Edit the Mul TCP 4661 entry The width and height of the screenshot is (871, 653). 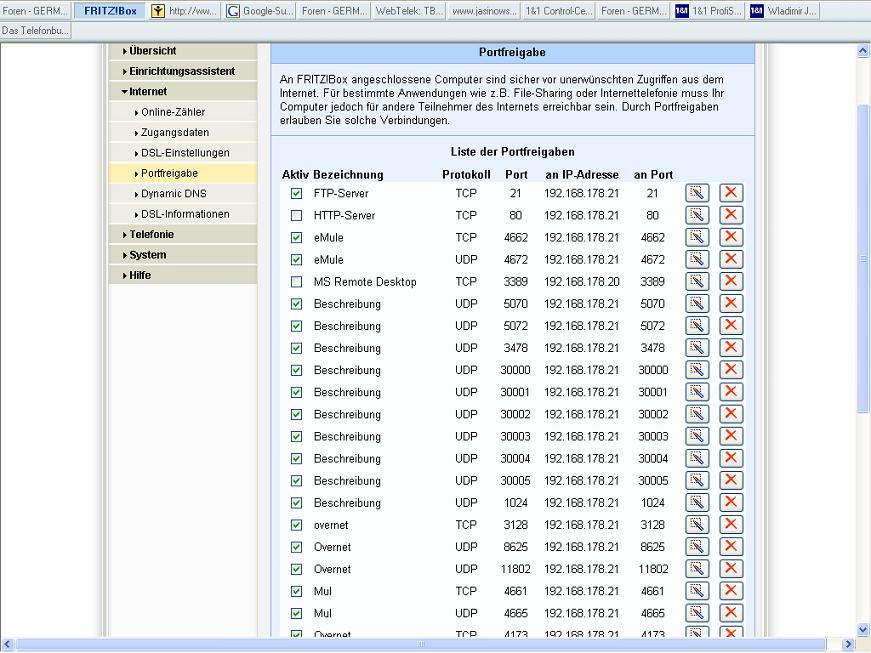tap(697, 591)
